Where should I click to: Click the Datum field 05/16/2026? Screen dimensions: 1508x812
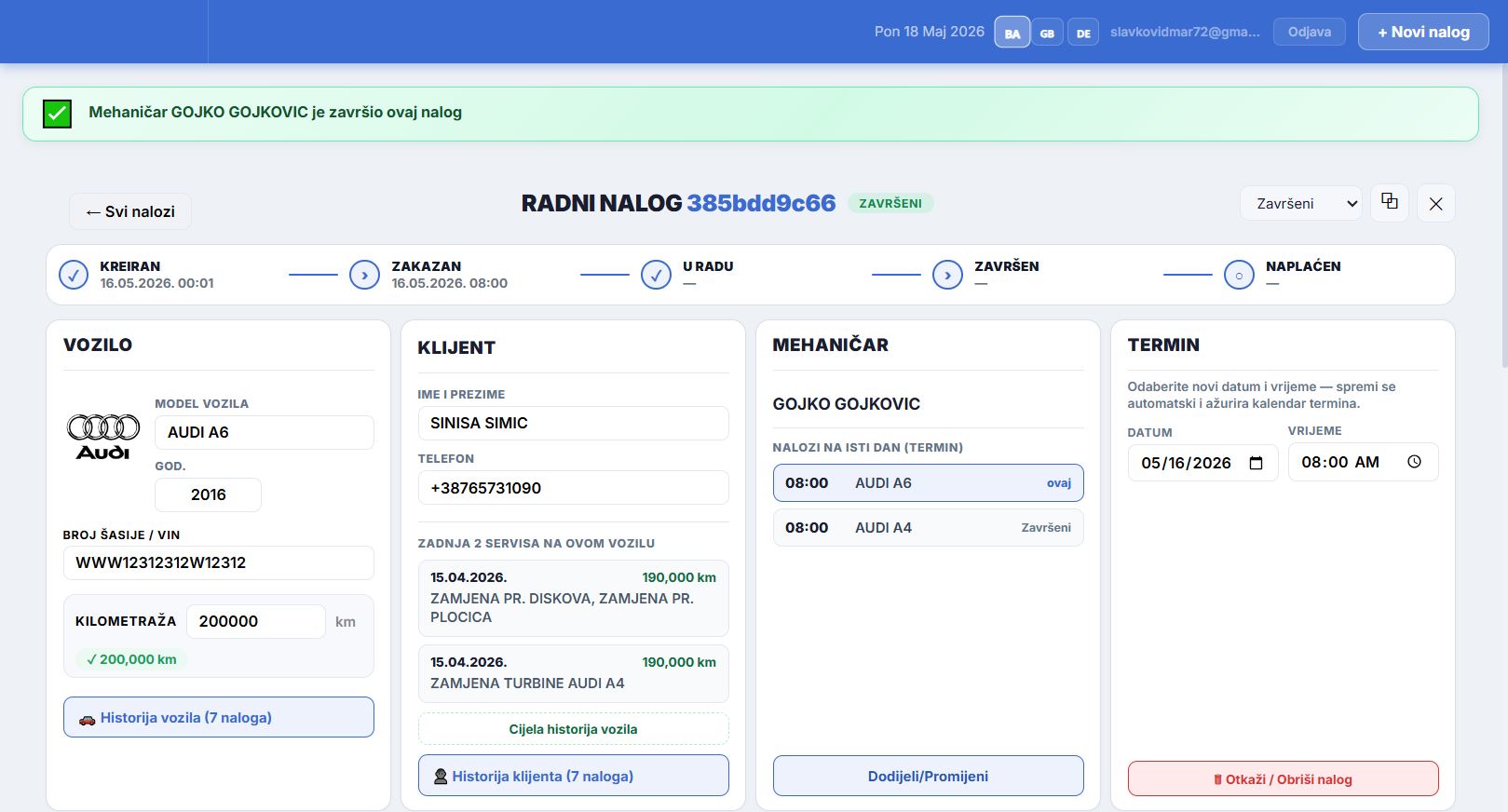pos(1203,463)
